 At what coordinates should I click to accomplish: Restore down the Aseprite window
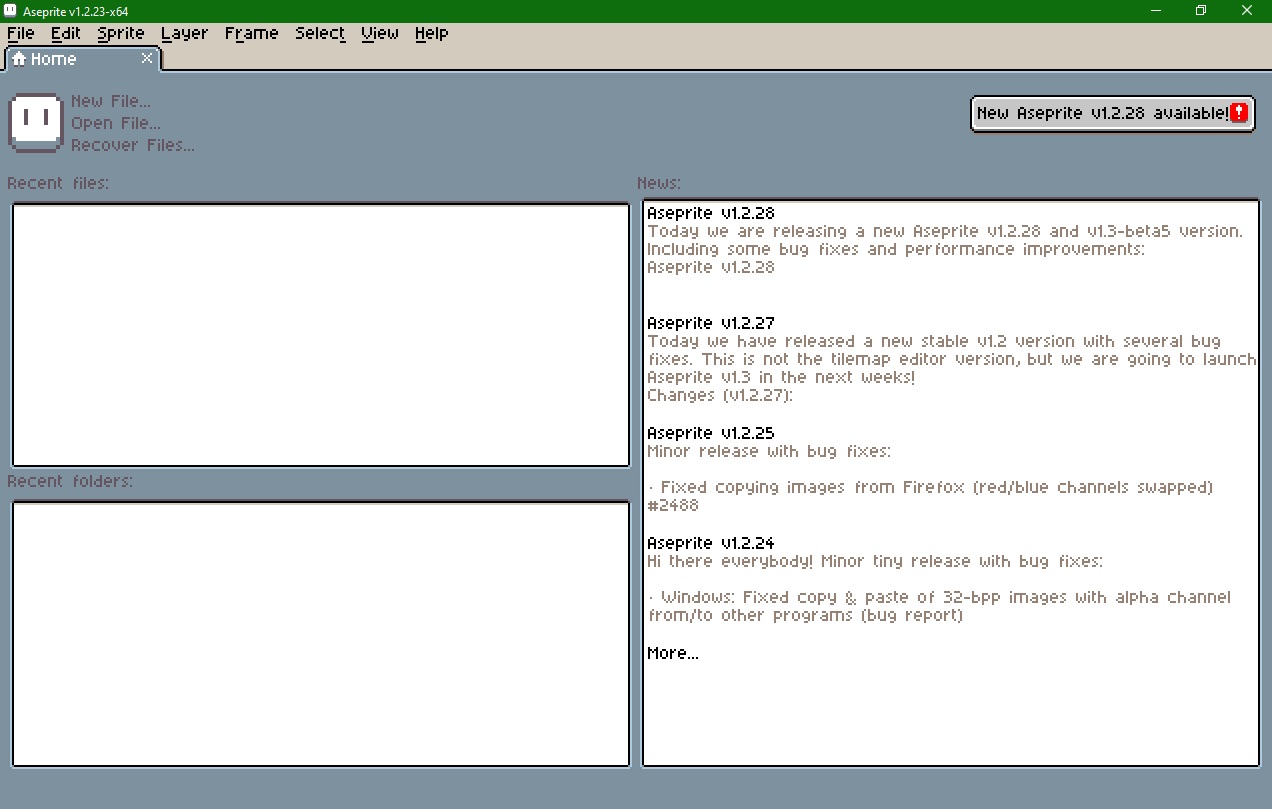coord(1201,11)
